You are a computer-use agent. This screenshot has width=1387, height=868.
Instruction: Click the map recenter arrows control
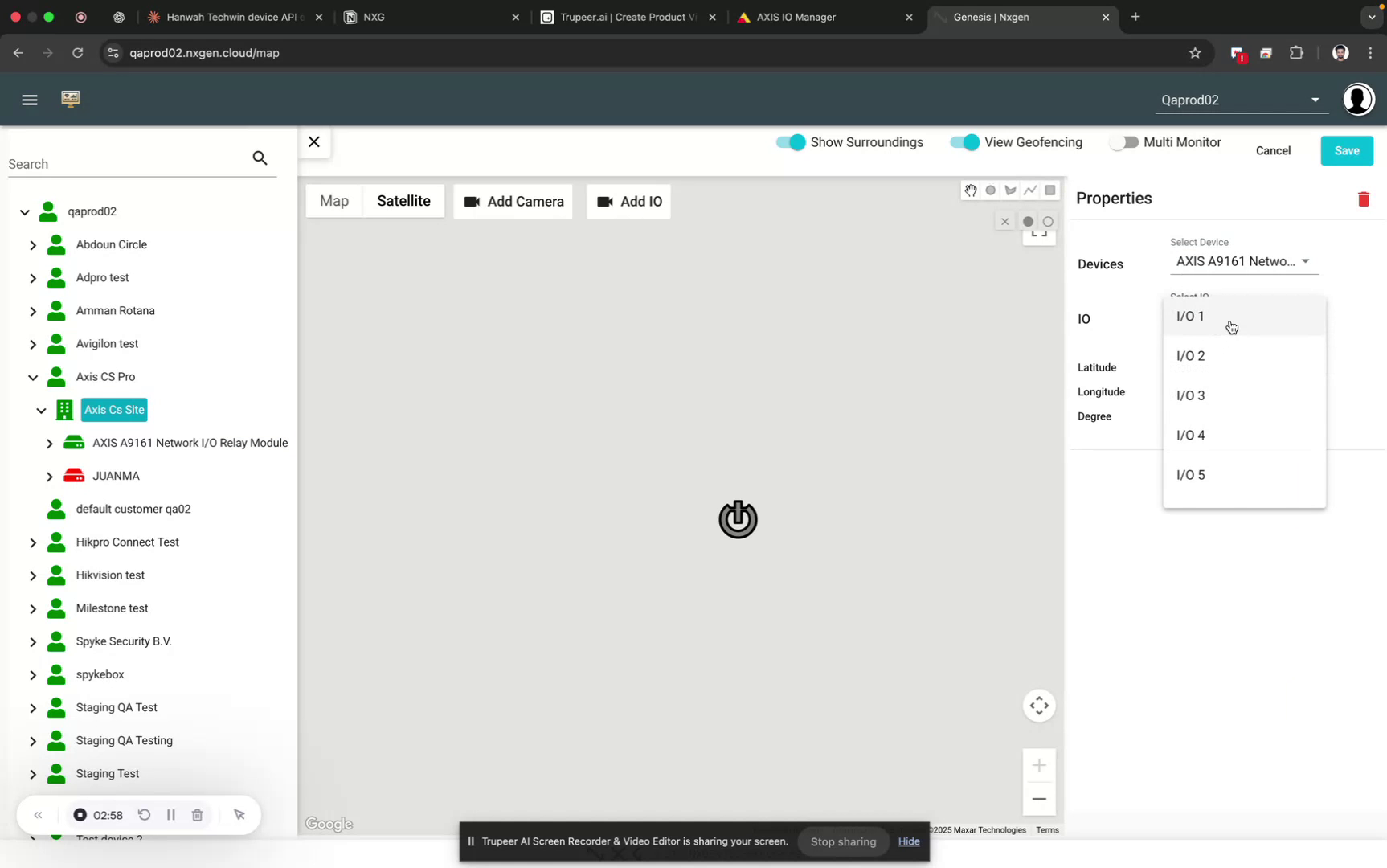click(x=1039, y=706)
